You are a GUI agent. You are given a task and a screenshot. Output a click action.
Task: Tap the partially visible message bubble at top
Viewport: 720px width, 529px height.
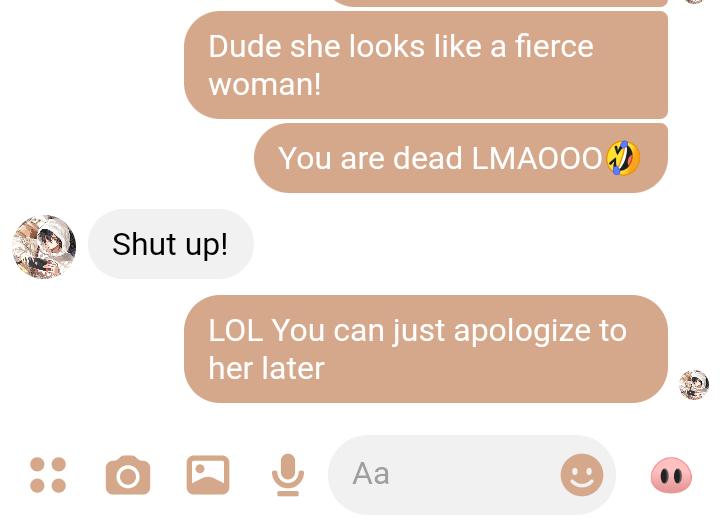point(498,3)
